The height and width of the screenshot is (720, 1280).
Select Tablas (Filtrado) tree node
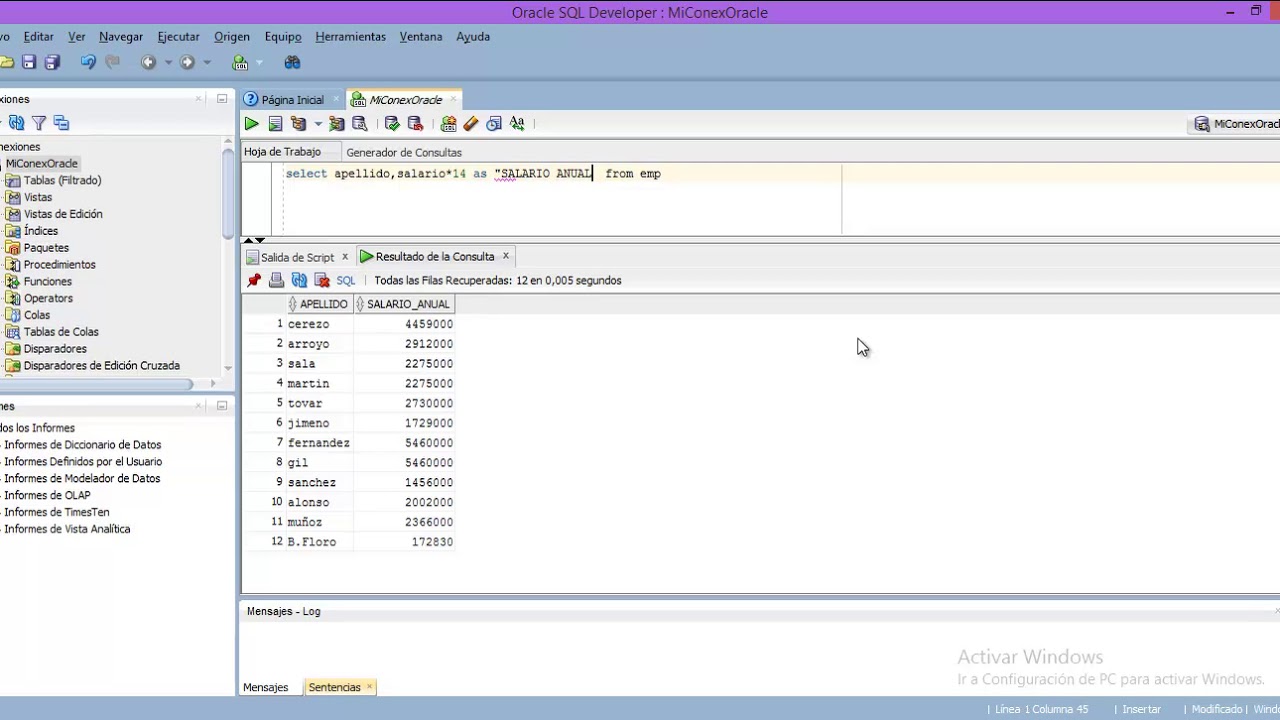click(x=62, y=181)
